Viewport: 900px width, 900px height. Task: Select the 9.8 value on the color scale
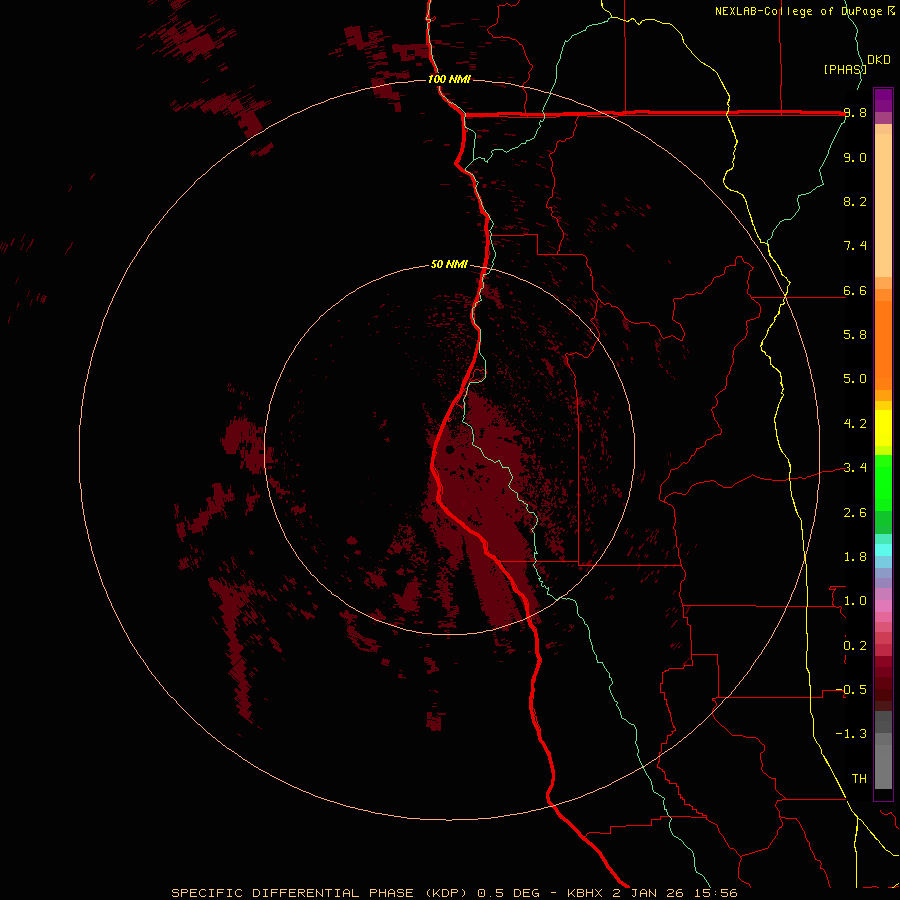(855, 113)
